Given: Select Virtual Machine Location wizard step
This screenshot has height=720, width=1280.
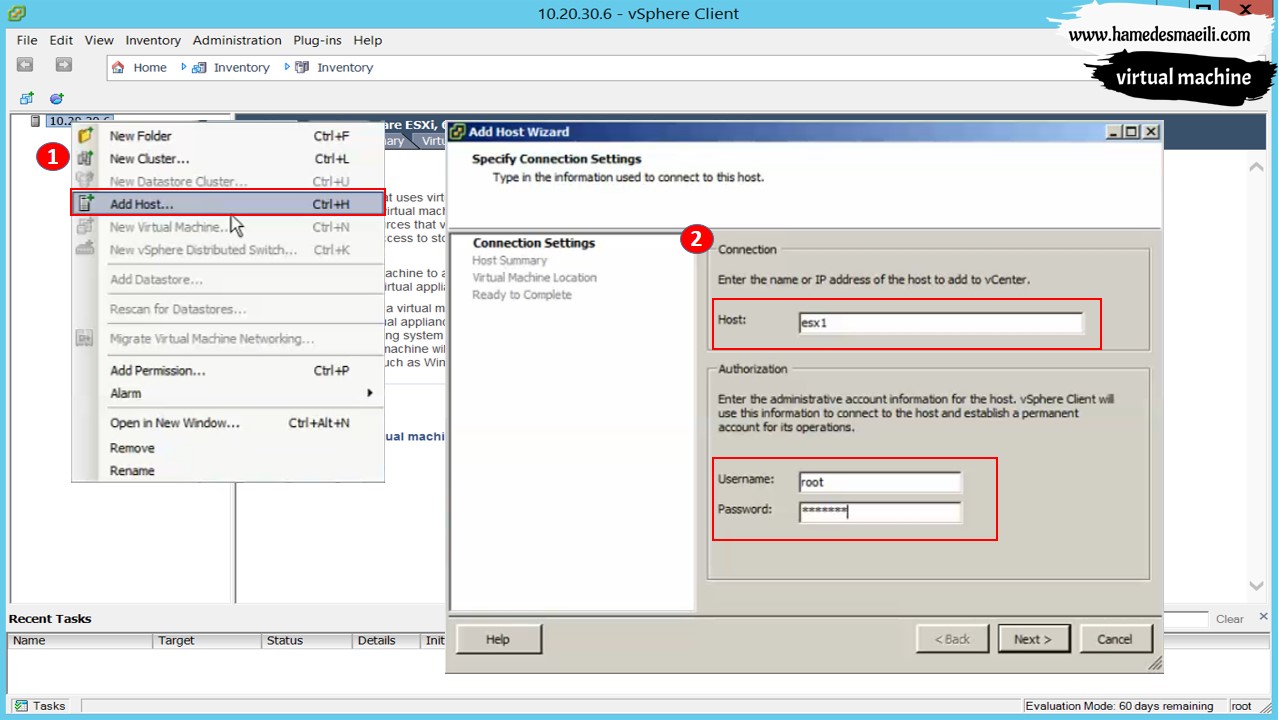Looking at the screenshot, I should click(534, 277).
